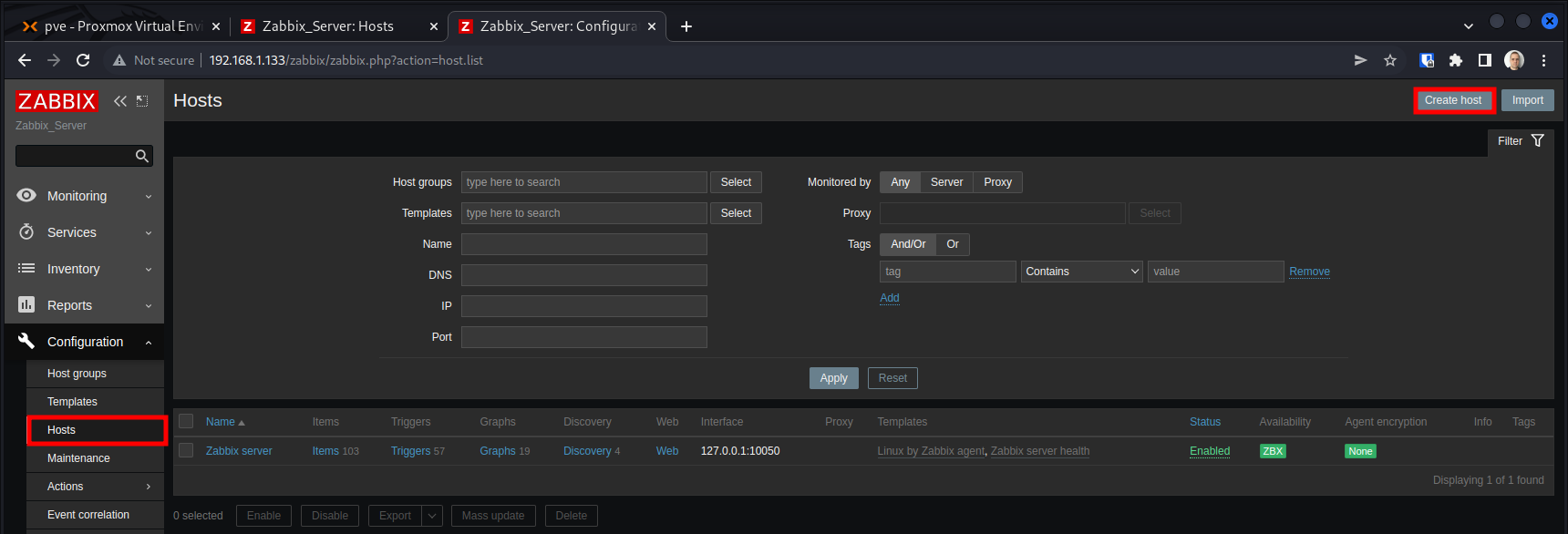This screenshot has height=534, width=1568.
Task: Select Any for Monitored by
Action: (x=900, y=182)
